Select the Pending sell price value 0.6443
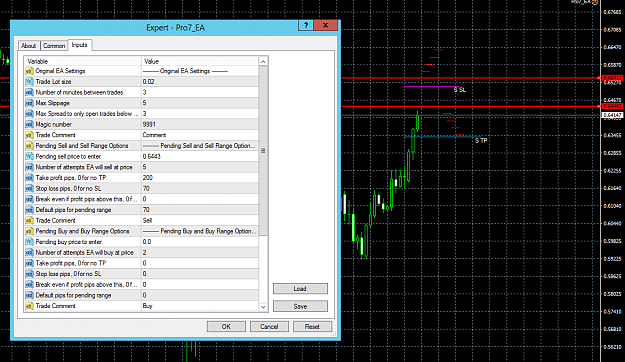 [x=200, y=157]
